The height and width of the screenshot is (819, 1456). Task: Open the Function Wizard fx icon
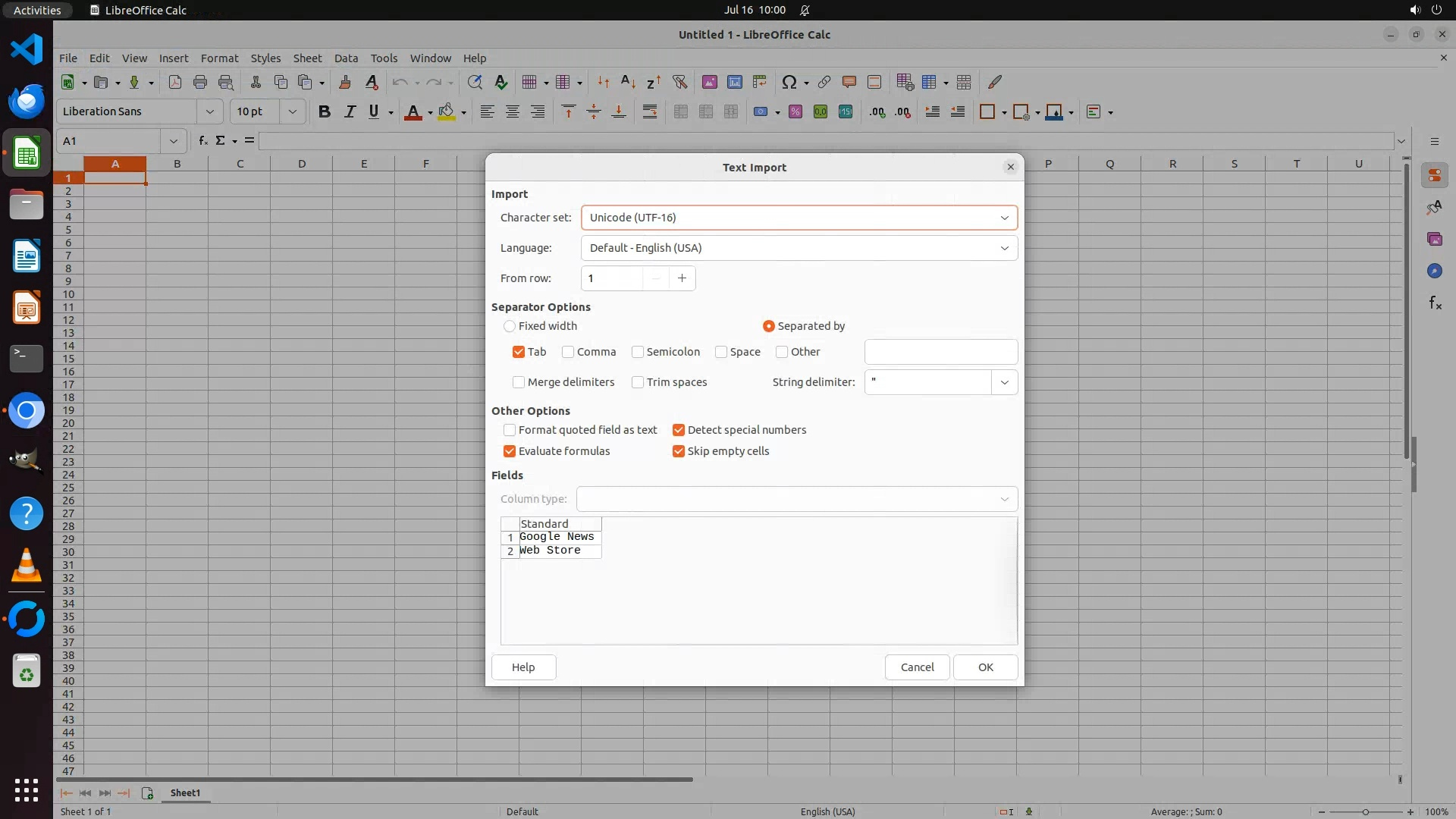pos(202,141)
